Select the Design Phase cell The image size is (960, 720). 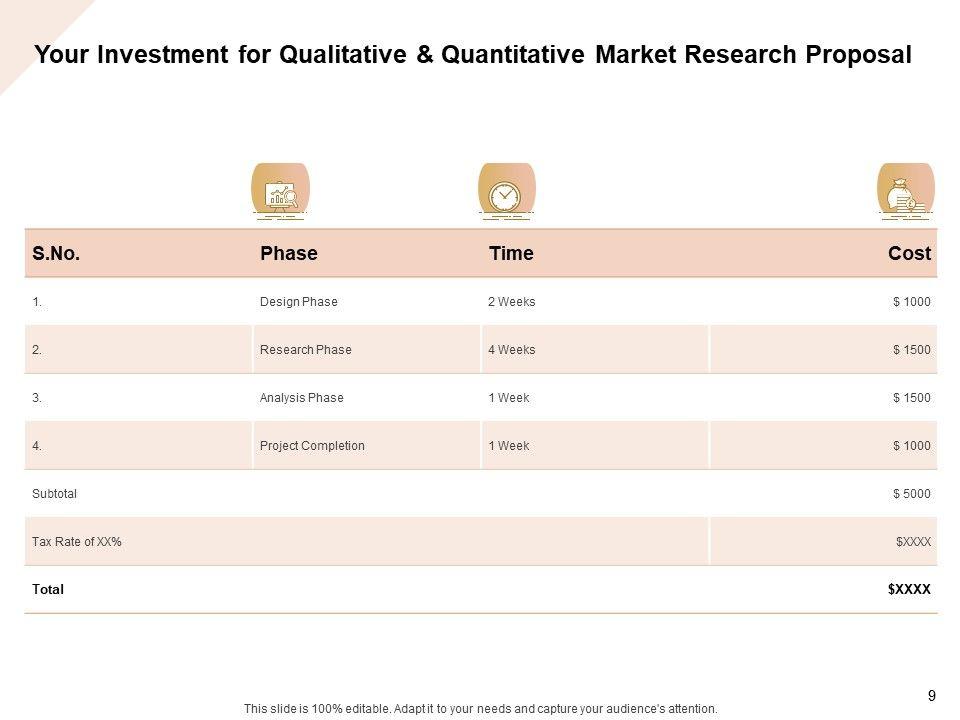[x=299, y=302]
